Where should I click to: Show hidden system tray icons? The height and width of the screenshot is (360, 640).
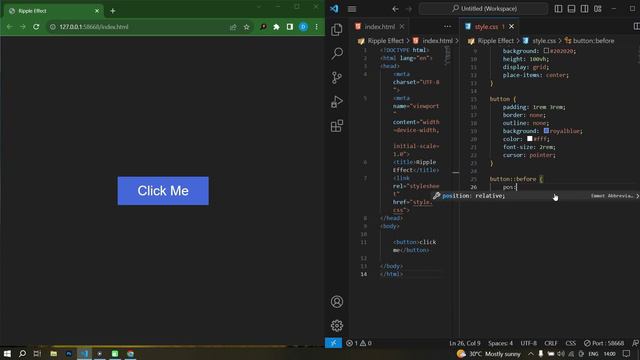[x=531, y=353]
